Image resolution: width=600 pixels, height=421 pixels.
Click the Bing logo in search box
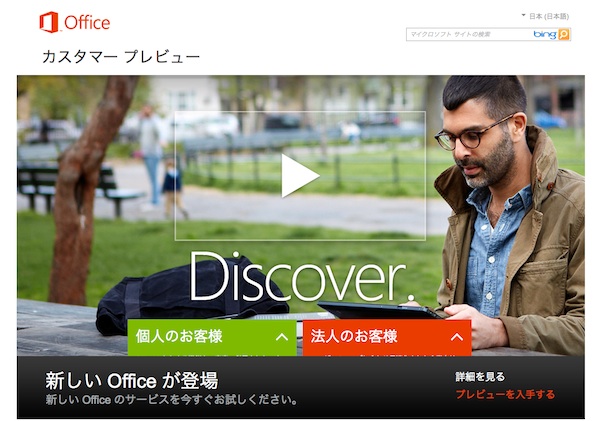[545, 34]
